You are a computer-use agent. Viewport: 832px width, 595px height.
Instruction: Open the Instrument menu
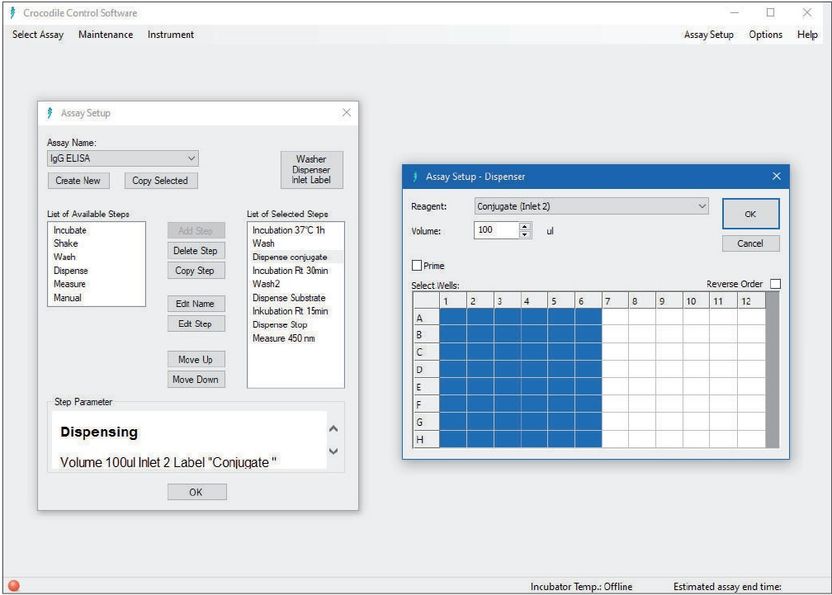point(170,35)
